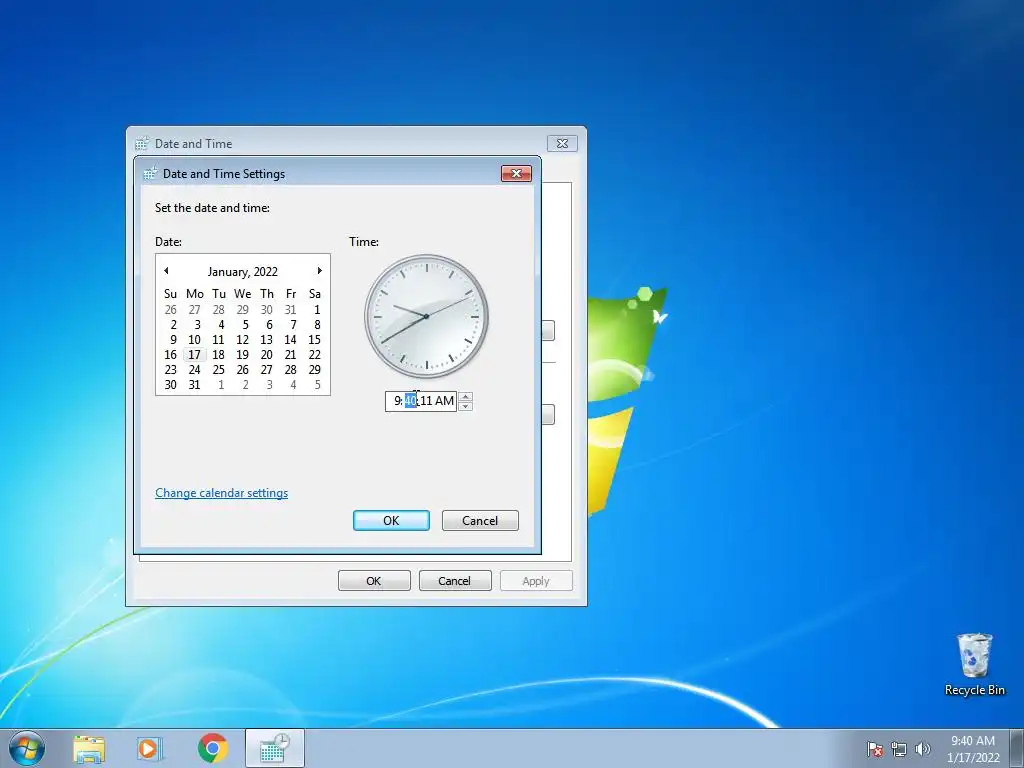
Task: Click Cancel in the Date and Time window
Action: pyautogui.click(x=455, y=581)
